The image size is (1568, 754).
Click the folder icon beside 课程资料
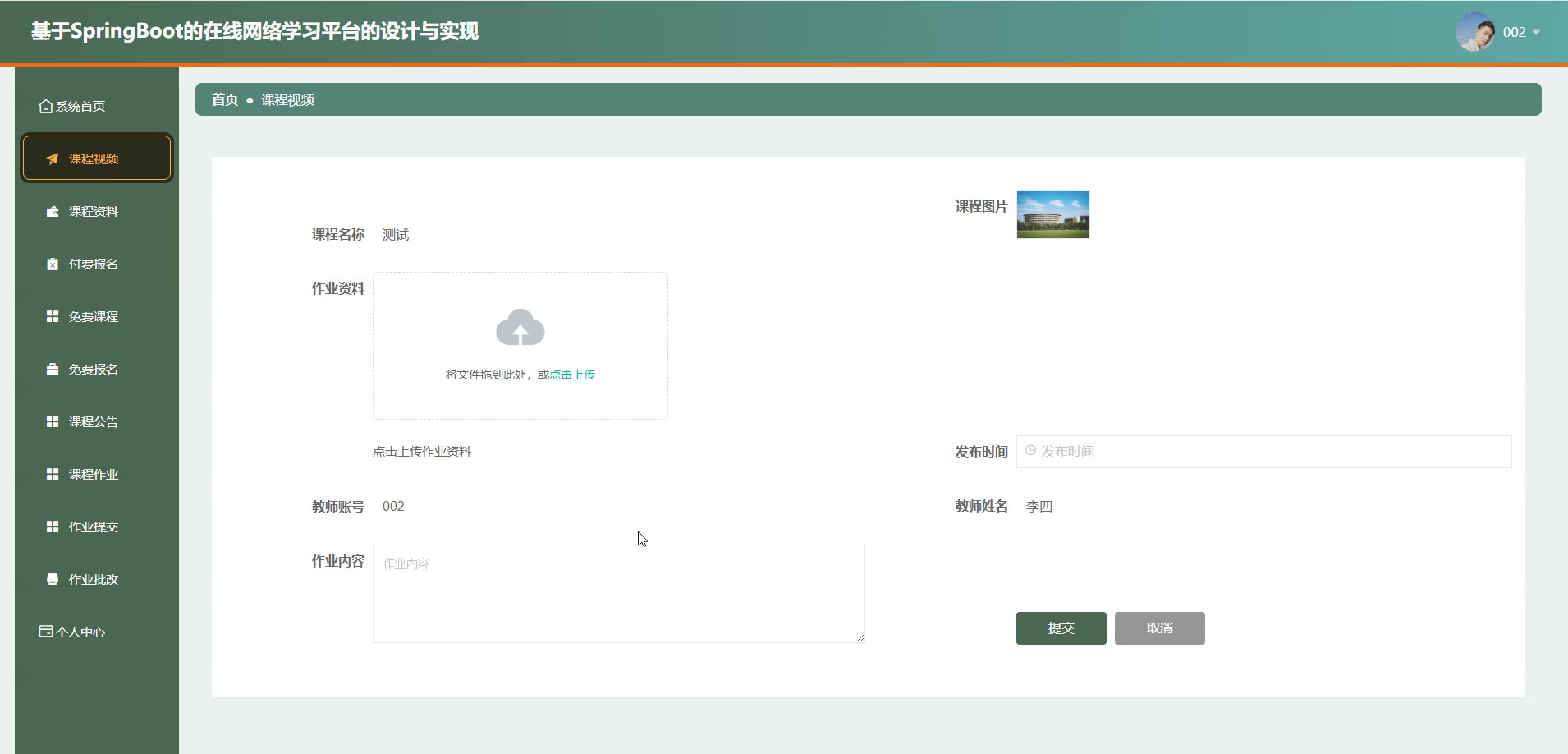pyautogui.click(x=53, y=212)
